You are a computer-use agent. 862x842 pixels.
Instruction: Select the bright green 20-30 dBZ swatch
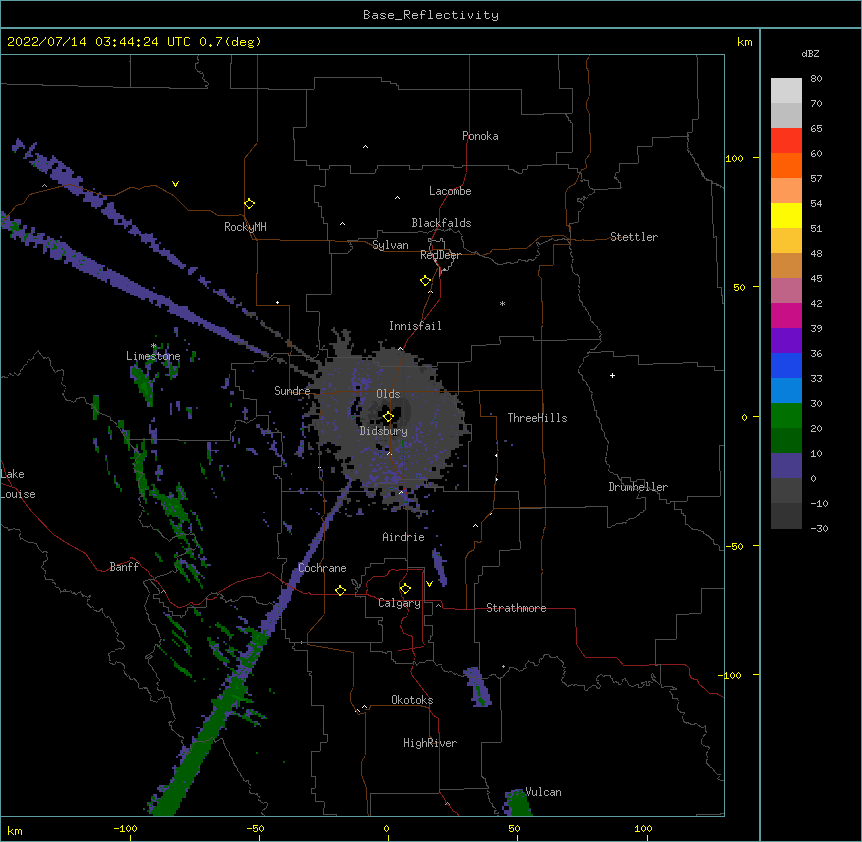tap(786, 416)
